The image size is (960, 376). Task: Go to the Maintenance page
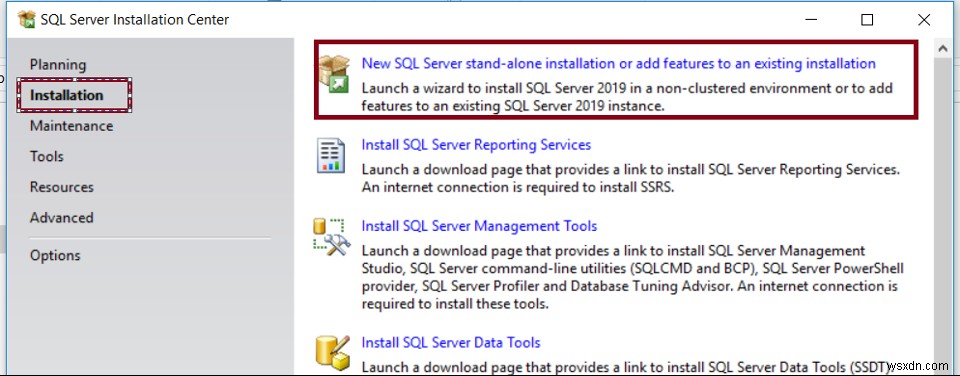pyautogui.click(x=72, y=126)
